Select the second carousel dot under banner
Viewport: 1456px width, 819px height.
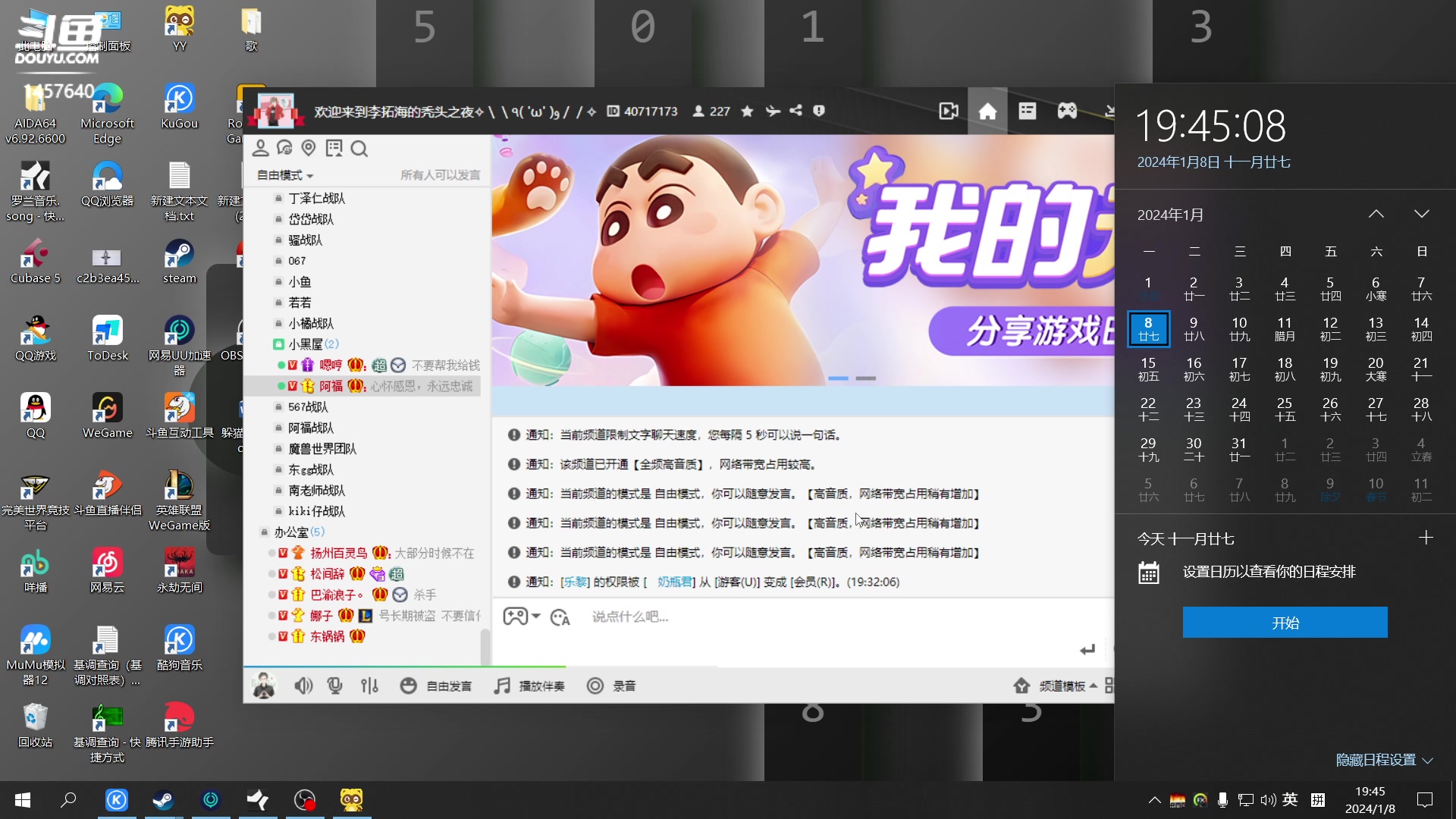[865, 377]
